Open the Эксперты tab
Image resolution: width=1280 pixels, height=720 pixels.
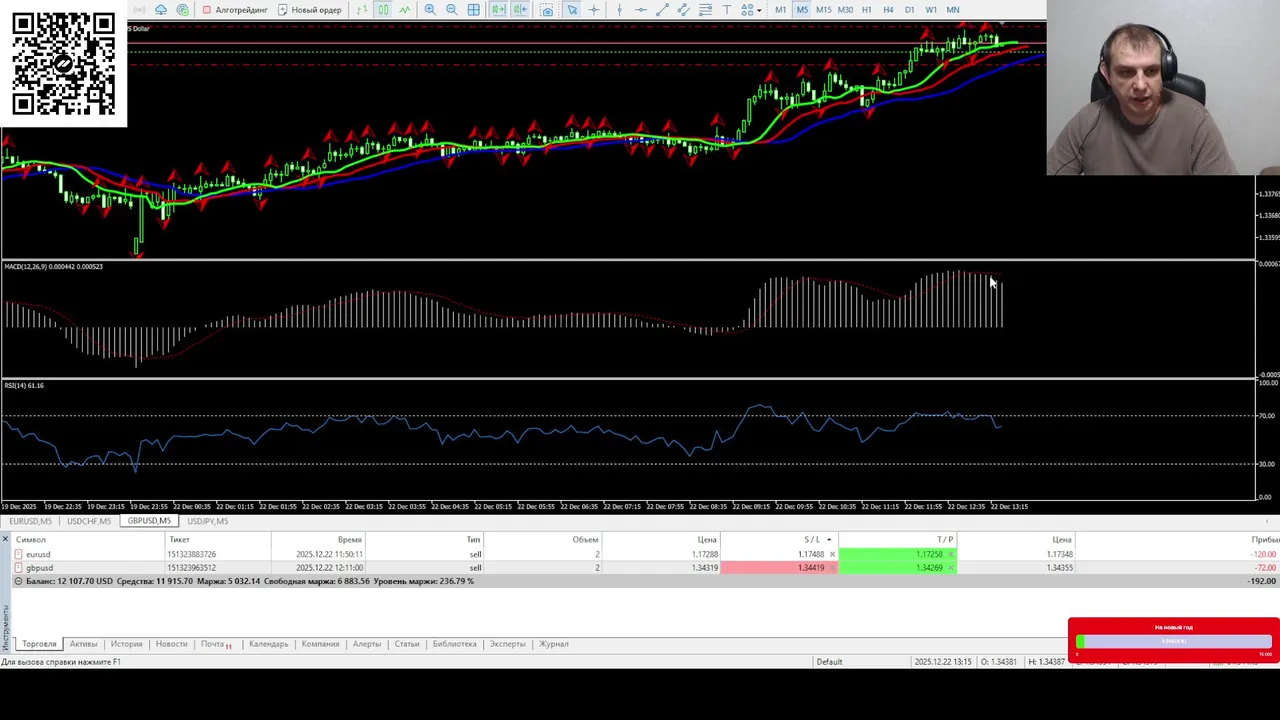click(507, 644)
